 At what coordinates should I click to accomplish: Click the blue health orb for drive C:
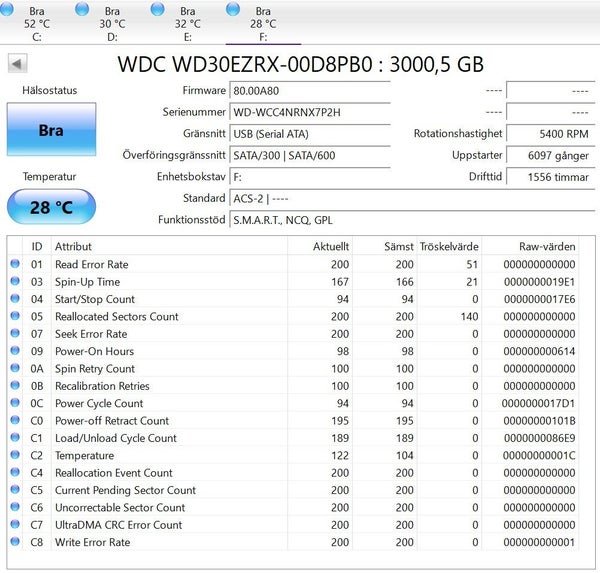click(7, 8)
